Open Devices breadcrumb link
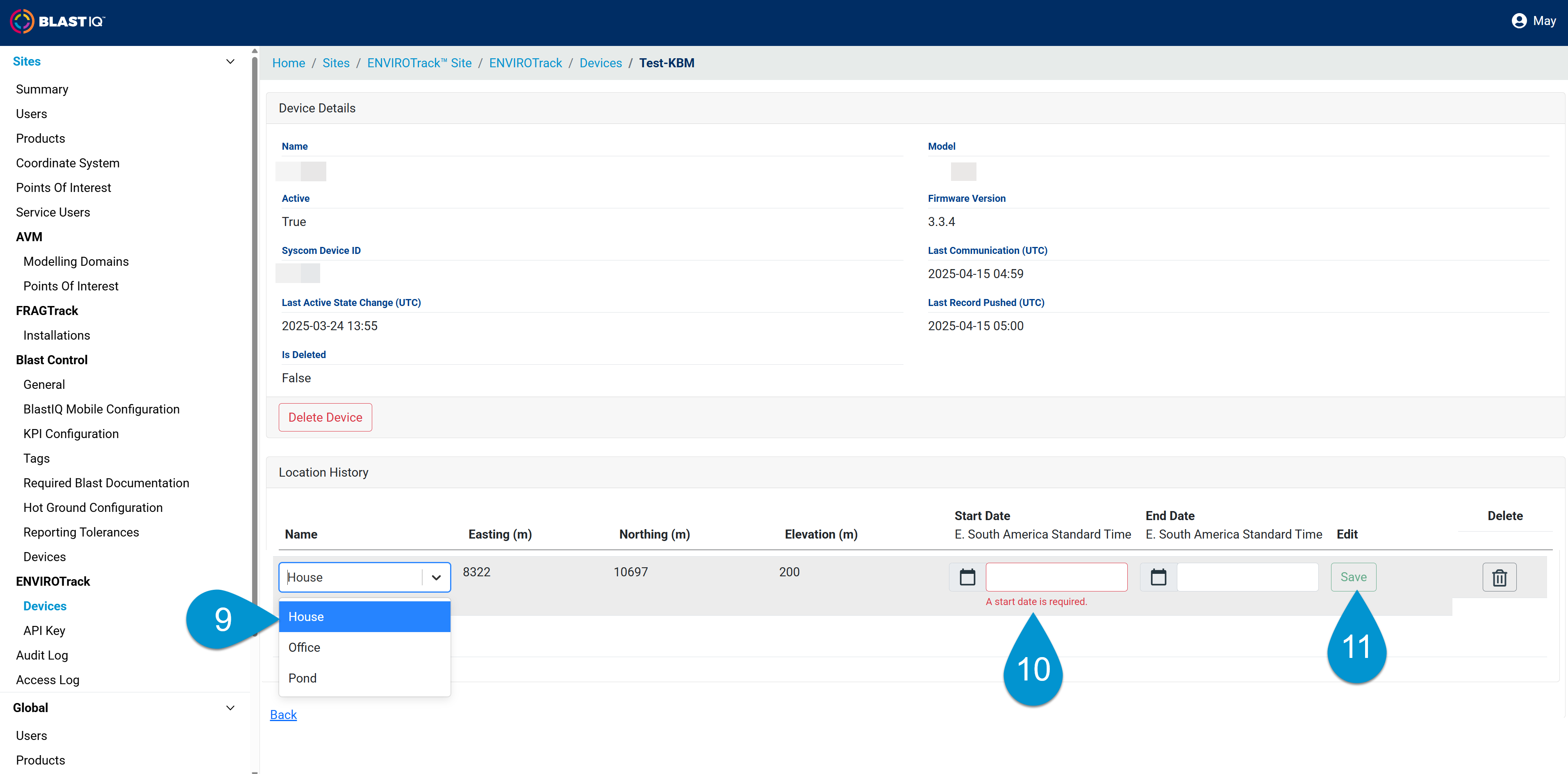 [x=600, y=63]
